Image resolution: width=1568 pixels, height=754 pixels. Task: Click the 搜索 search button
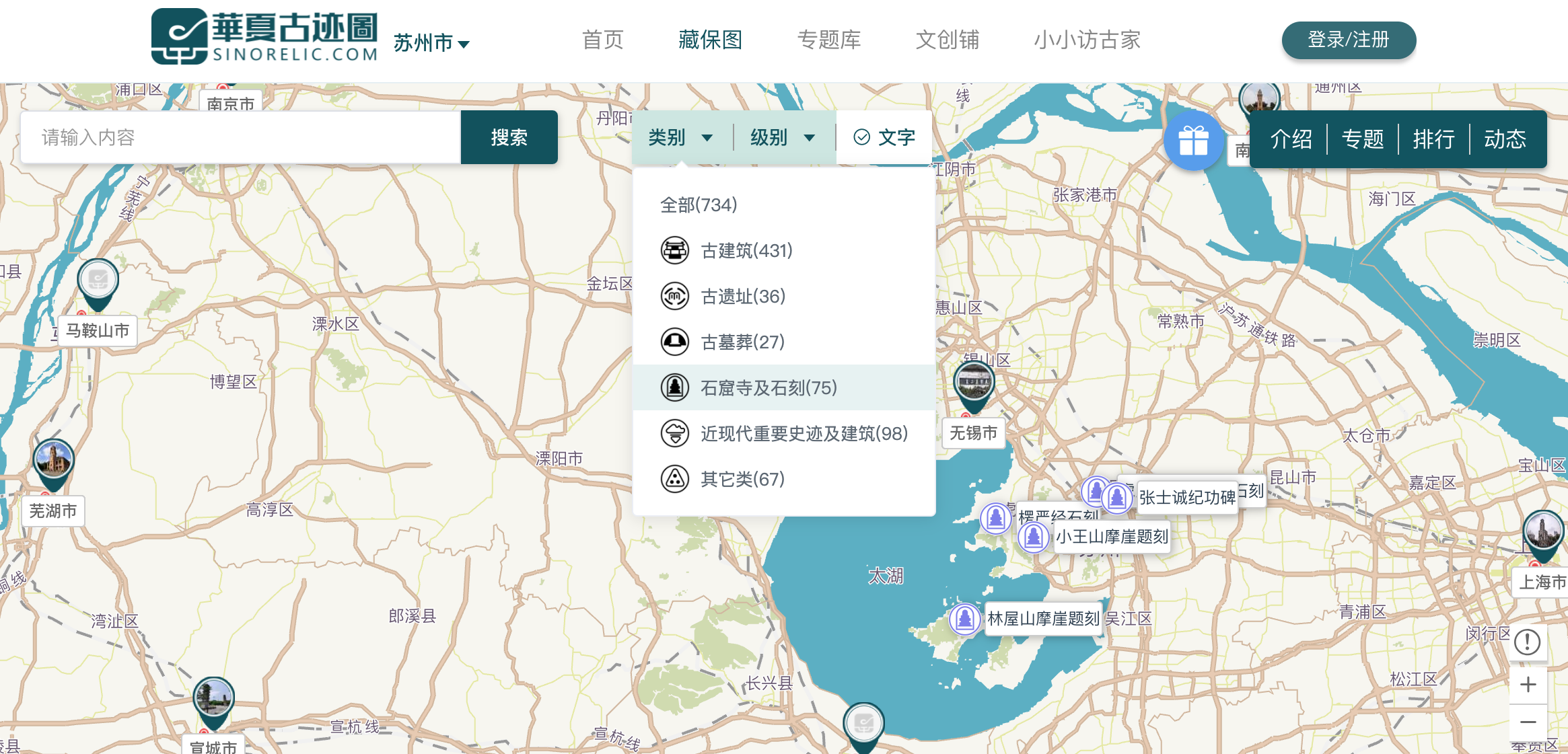(509, 138)
